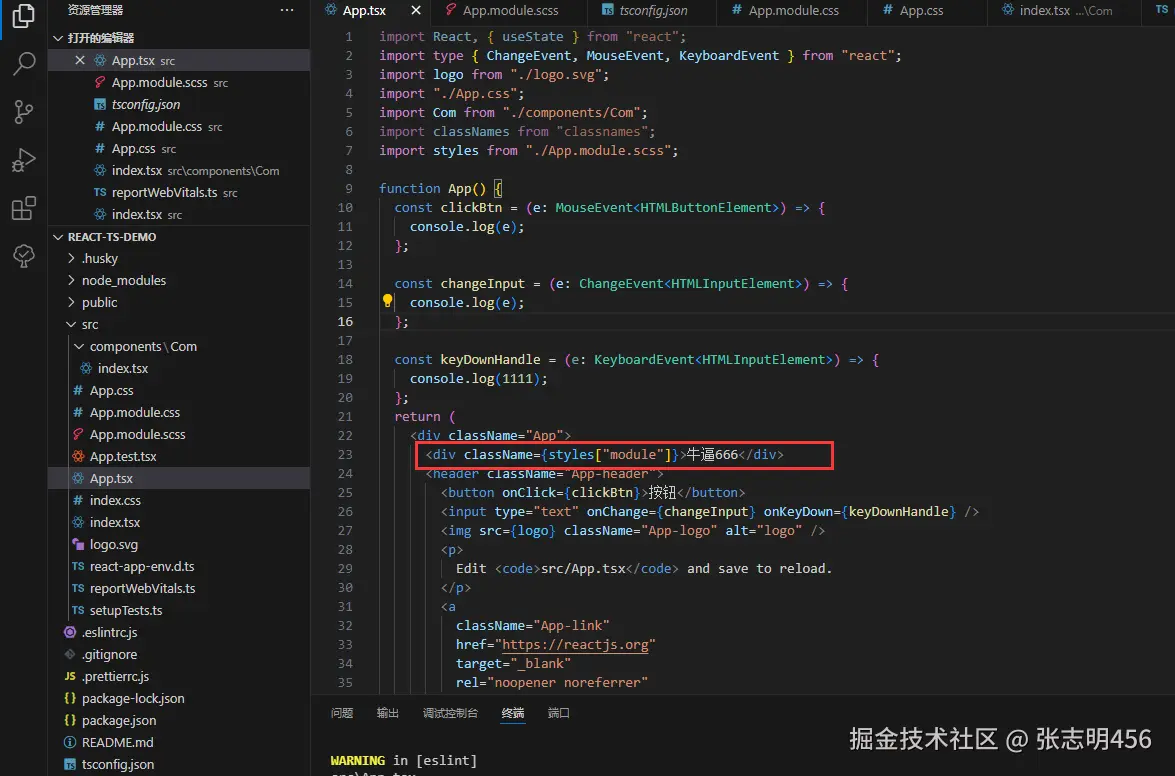The image size is (1175, 776).
Task: Click import classNames from "classnames" line
Action: click(x=517, y=132)
